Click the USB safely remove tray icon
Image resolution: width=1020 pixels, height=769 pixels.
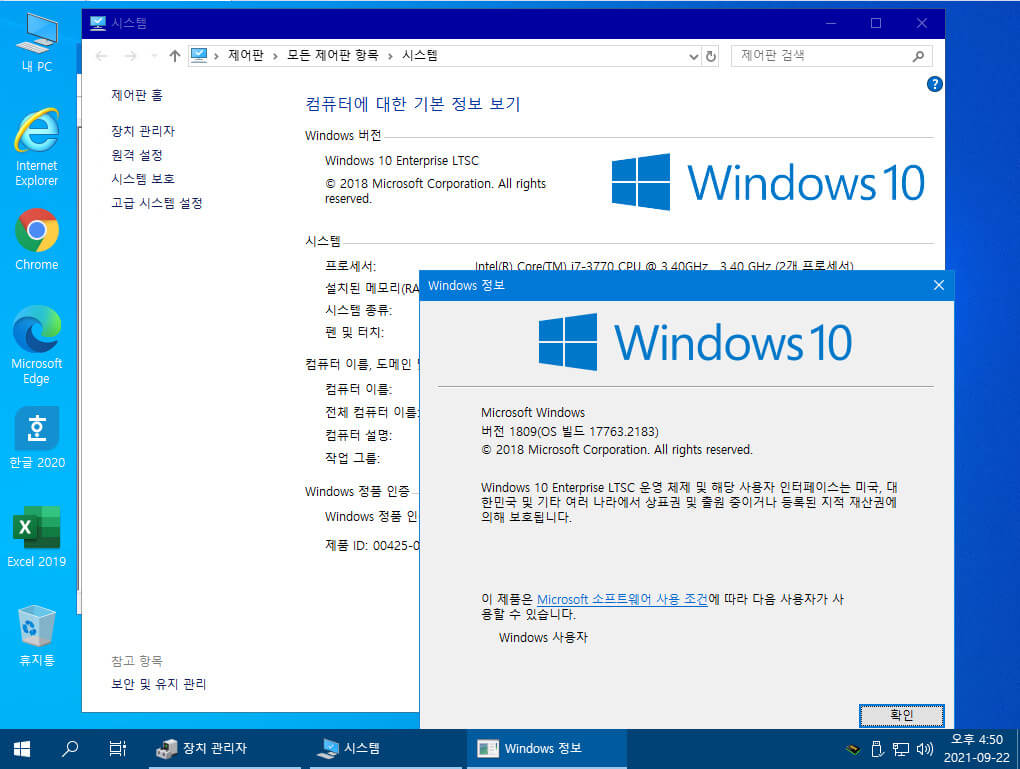(877, 749)
